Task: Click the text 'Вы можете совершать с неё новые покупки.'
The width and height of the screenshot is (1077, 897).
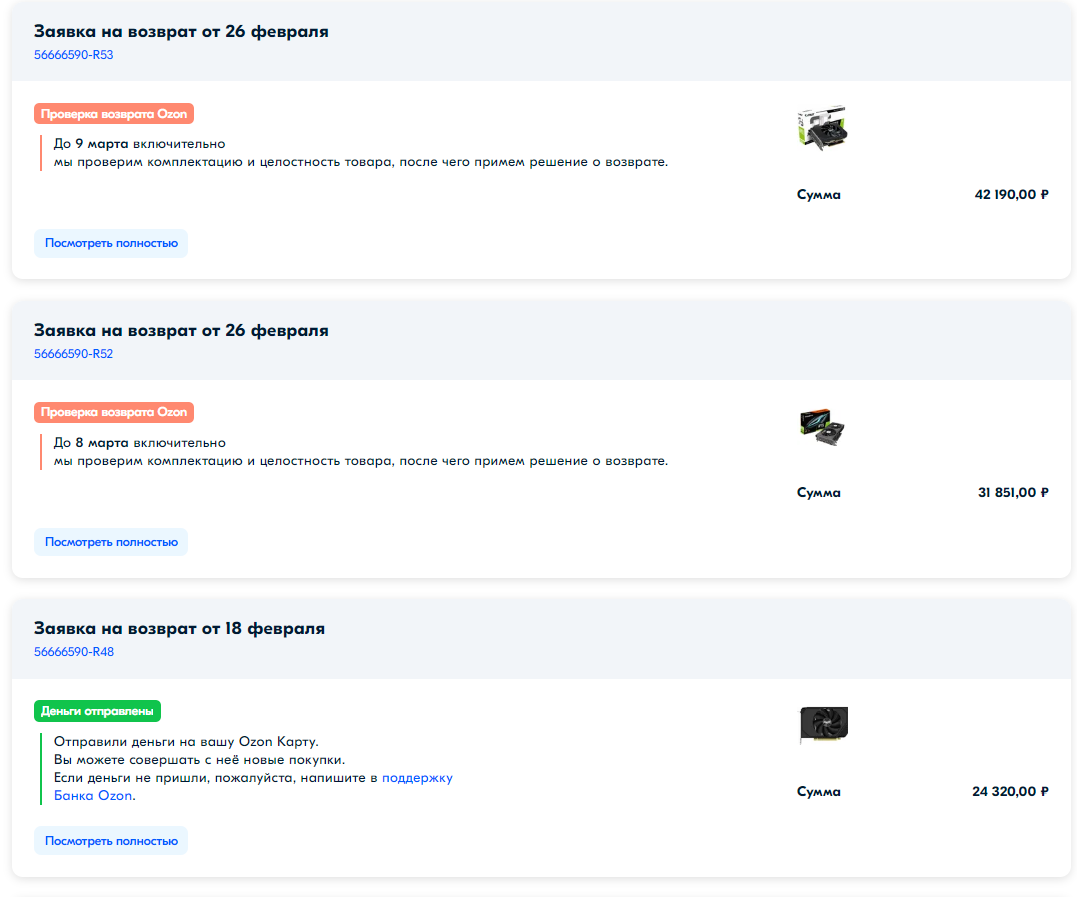Action: point(199,760)
